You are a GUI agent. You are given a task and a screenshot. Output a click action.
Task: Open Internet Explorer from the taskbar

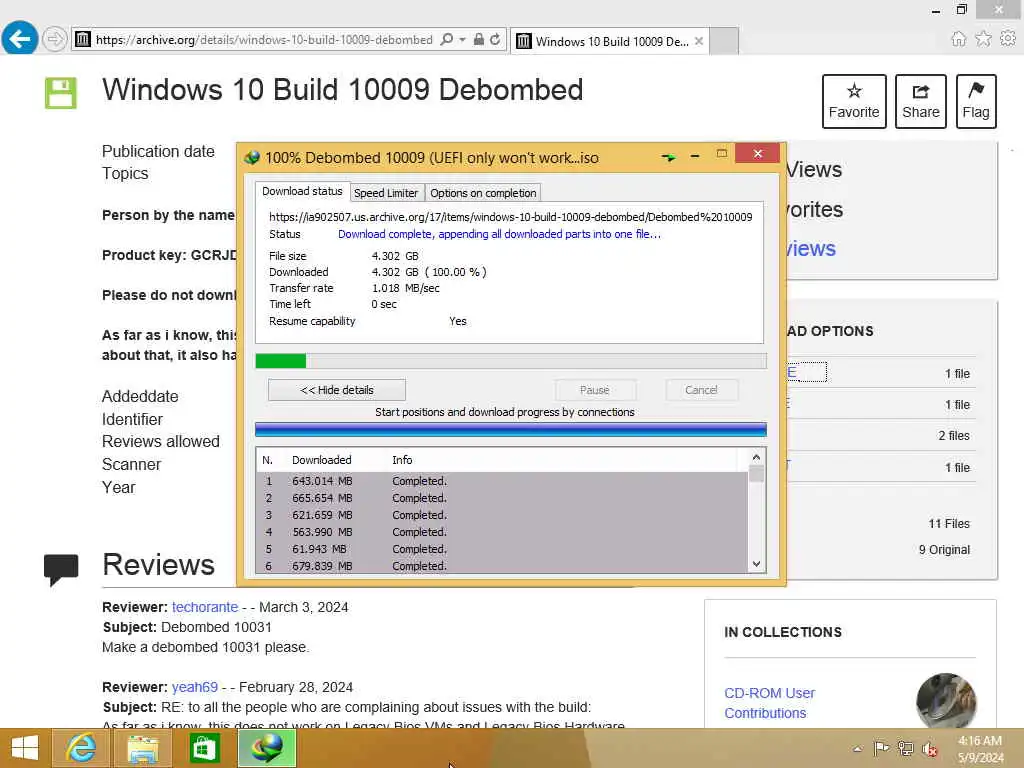(x=80, y=748)
